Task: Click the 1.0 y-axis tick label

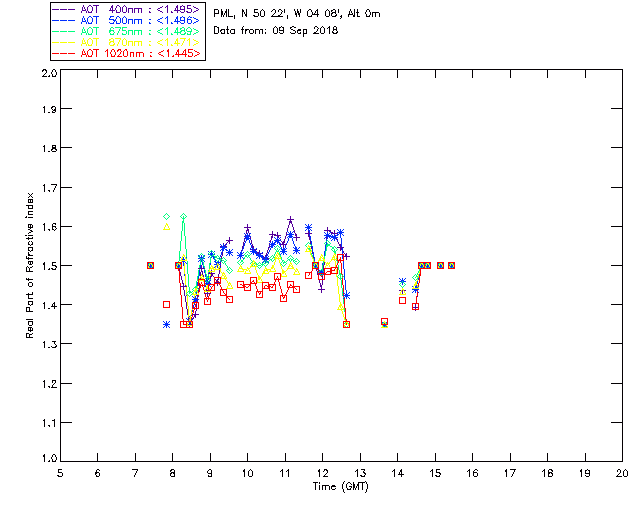Action: pyautogui.click(x=49, y=458)
